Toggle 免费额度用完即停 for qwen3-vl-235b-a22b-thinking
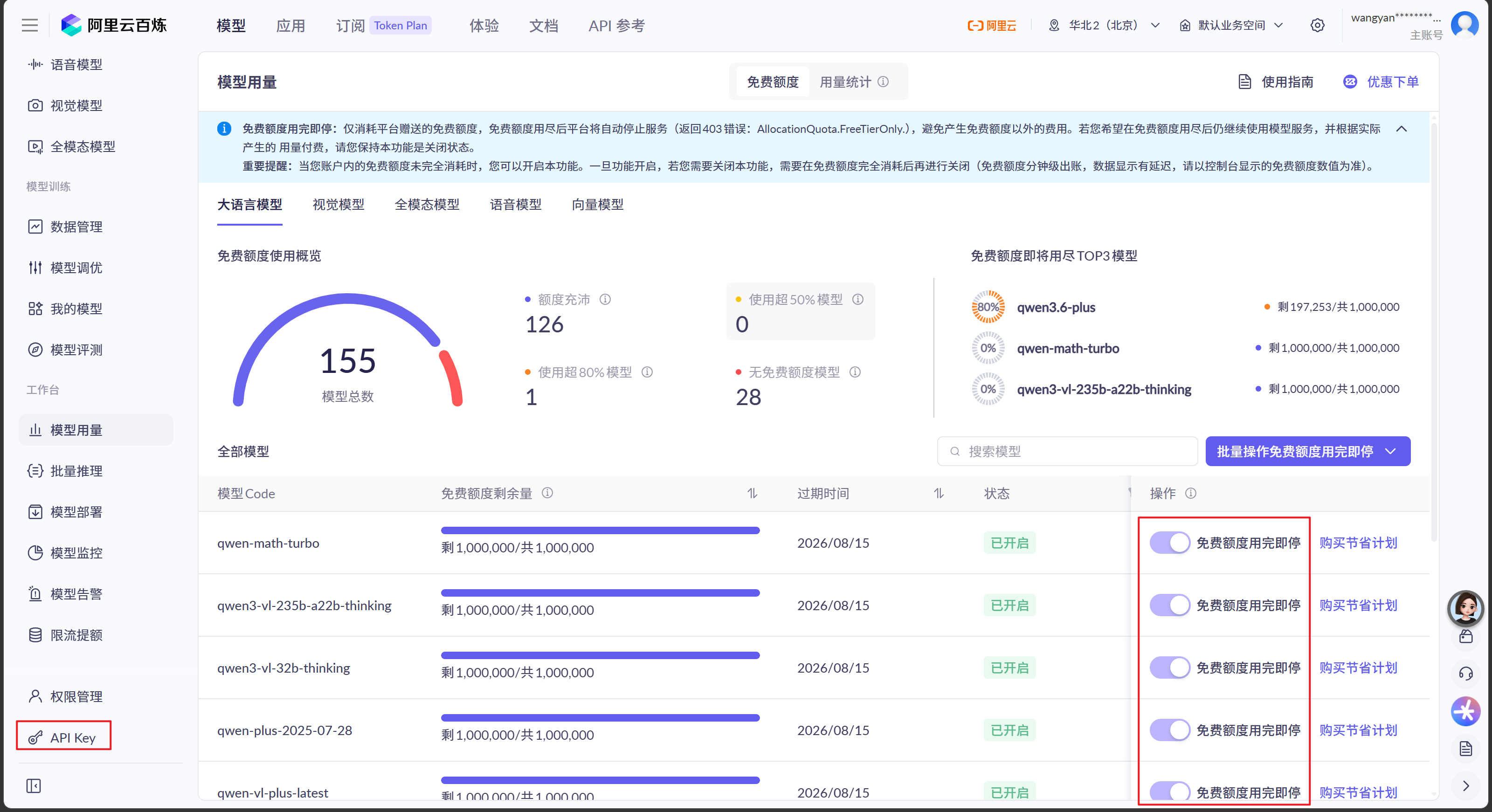Viewport: 1492px width, 812px height. pos(1169,605)
